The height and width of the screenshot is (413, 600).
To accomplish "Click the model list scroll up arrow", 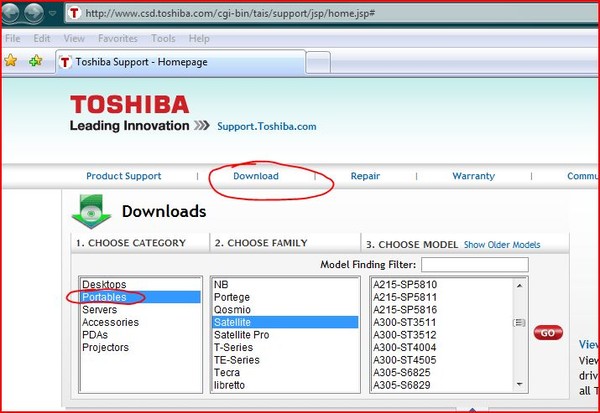I will [x=520, y=286].
